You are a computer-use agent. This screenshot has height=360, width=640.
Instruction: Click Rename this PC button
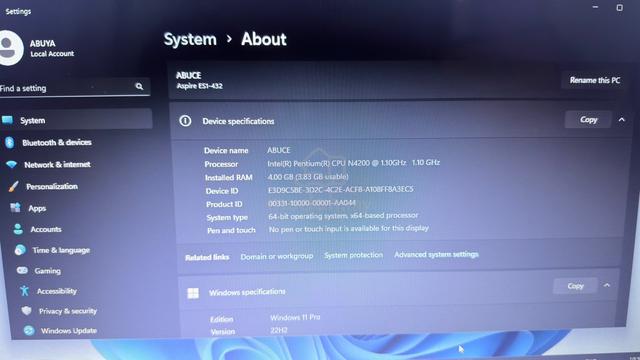[595, 80]
